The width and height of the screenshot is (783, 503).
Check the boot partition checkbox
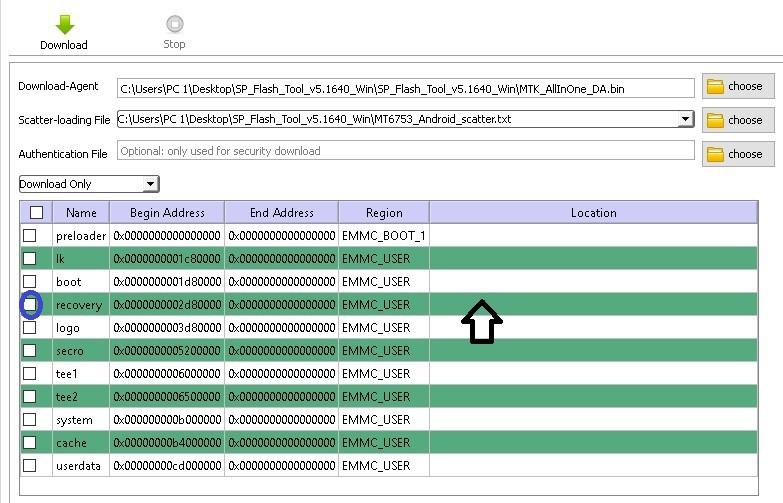point(30,281)
